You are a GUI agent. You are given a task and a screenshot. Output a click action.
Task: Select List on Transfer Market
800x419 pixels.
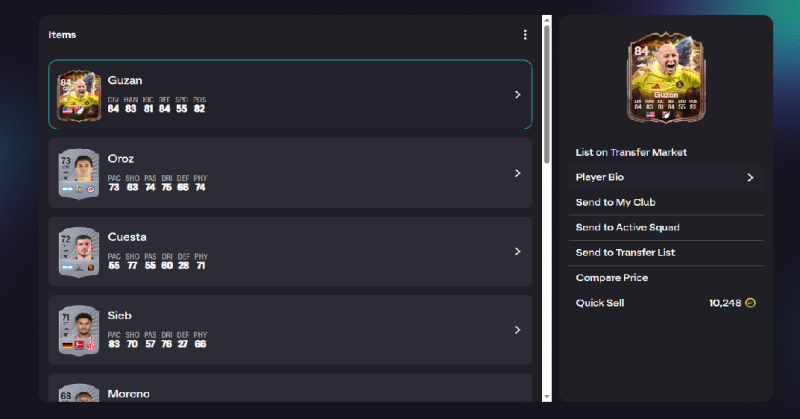click(x=631, y=153)
